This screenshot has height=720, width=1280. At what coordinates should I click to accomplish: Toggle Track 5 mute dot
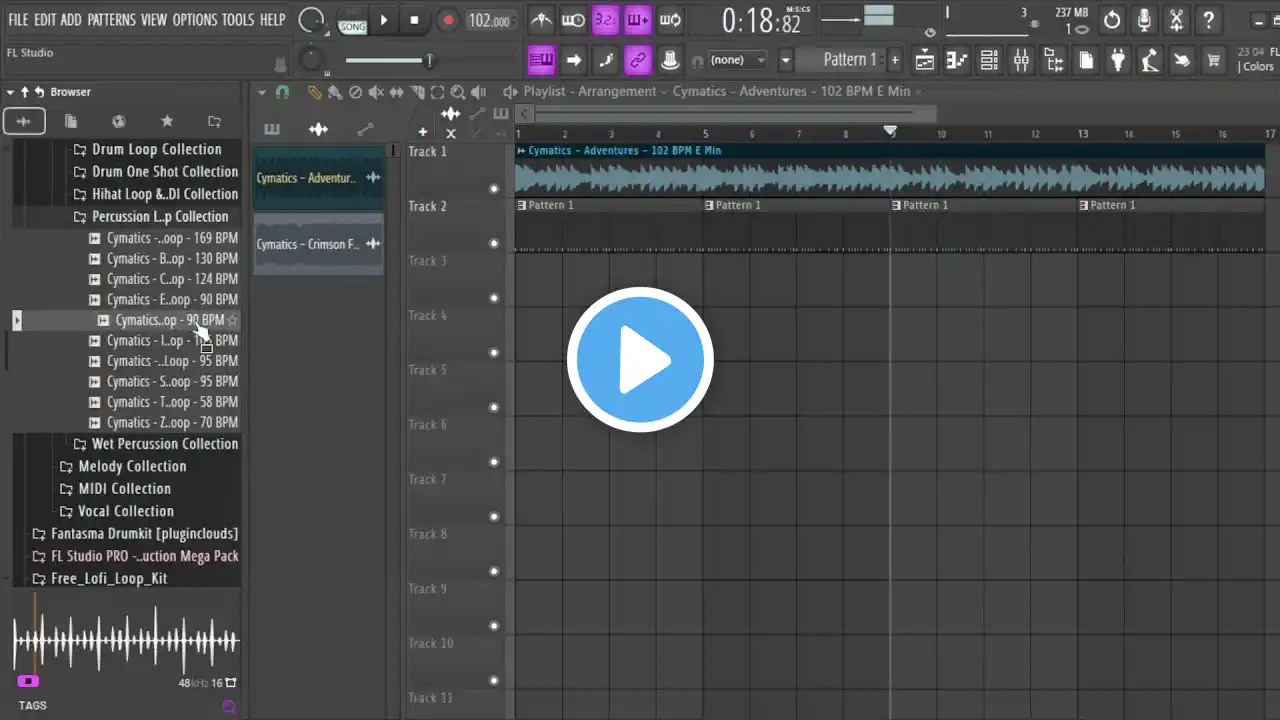pyautogui.click(x=493, y=407)
